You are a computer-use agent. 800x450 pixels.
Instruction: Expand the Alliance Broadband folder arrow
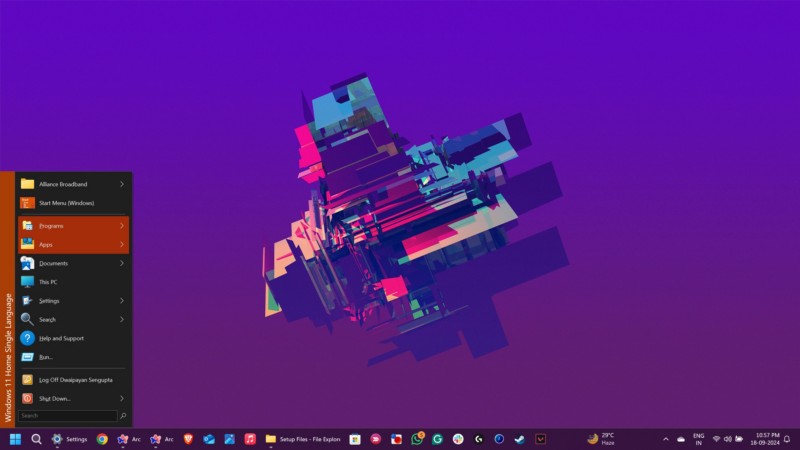(122, 184)
